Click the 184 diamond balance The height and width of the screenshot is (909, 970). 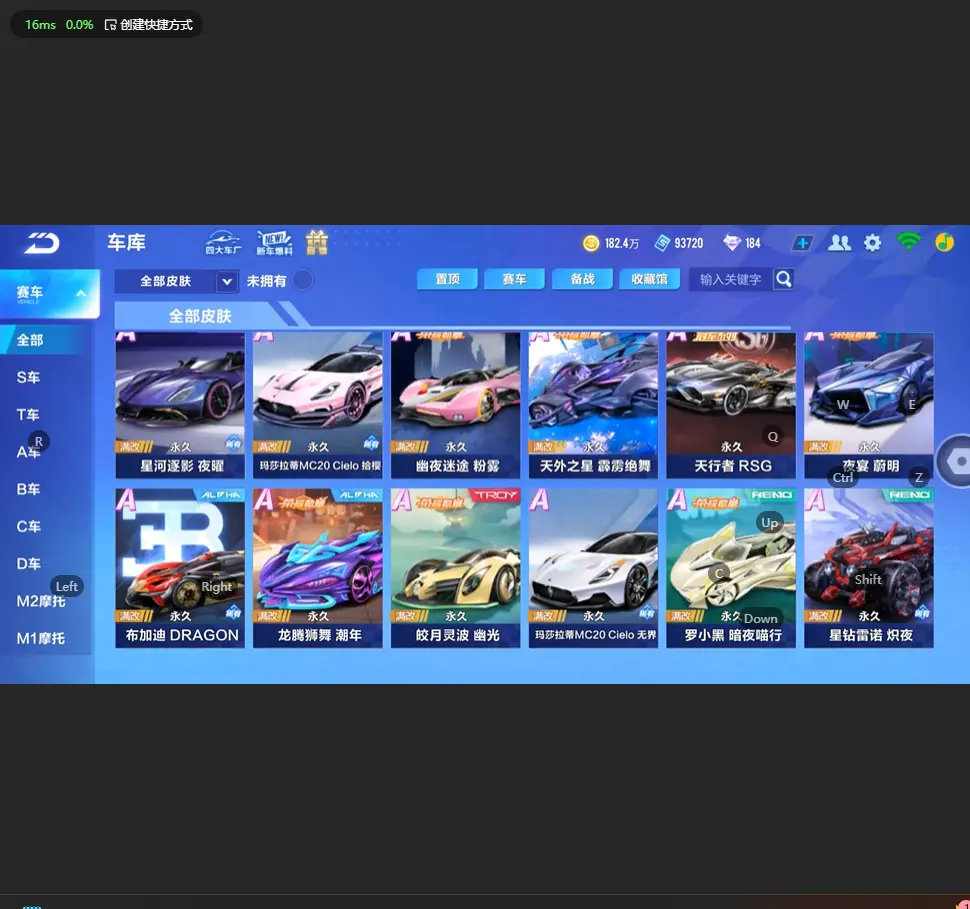[x=753, y=243]
